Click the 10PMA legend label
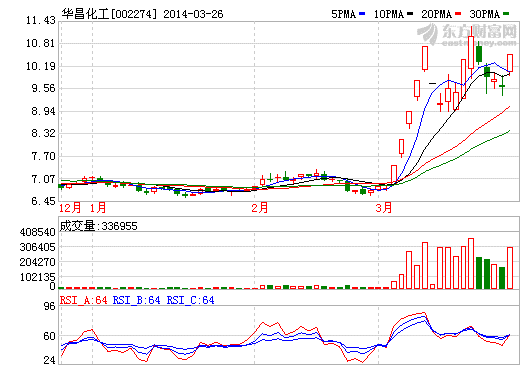 pos(389,14)
